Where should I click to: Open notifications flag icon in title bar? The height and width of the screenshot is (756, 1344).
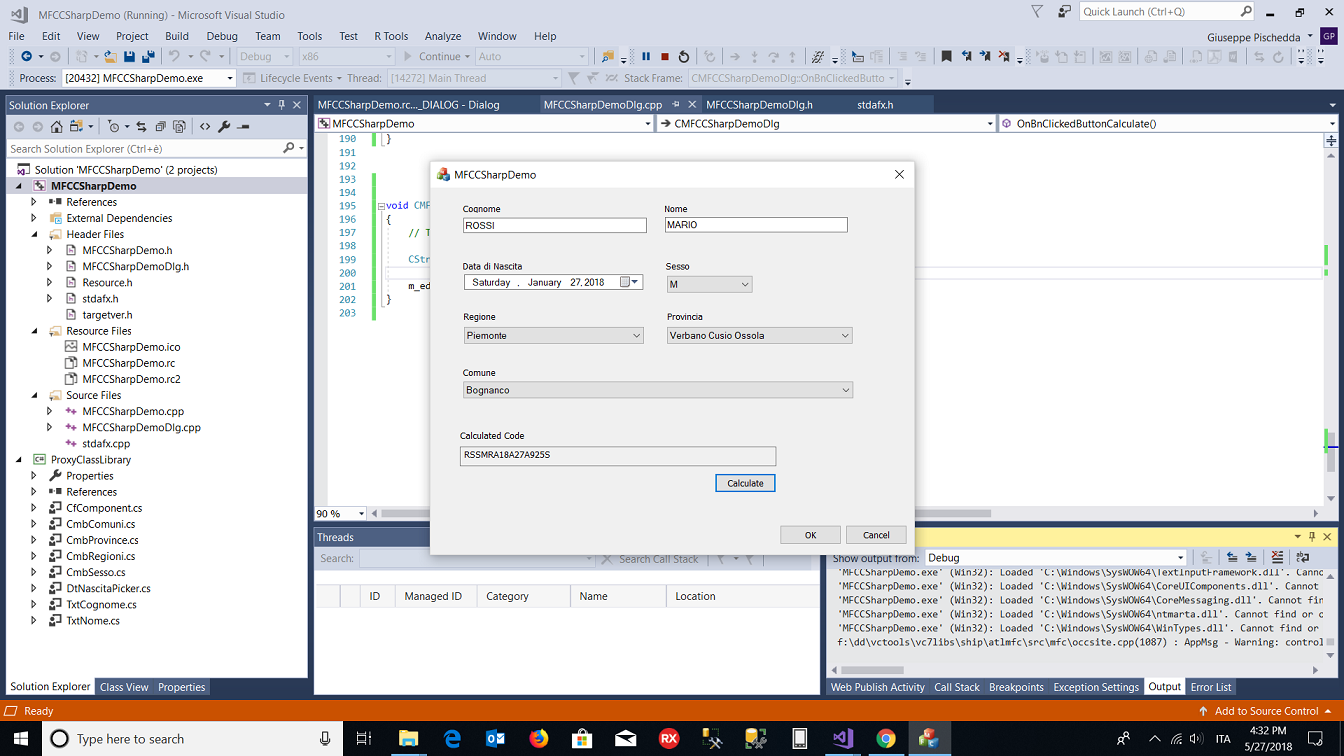1037,12
